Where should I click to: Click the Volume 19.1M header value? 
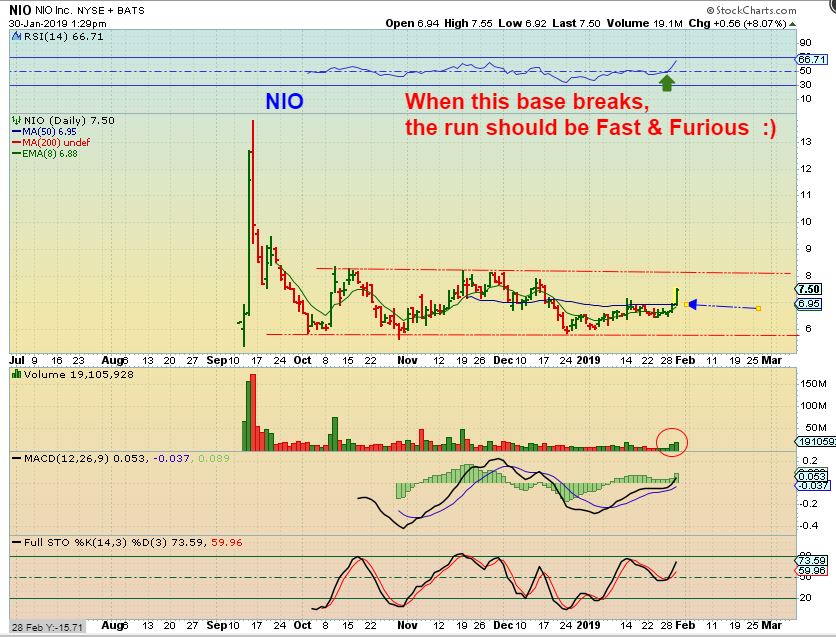645,23
